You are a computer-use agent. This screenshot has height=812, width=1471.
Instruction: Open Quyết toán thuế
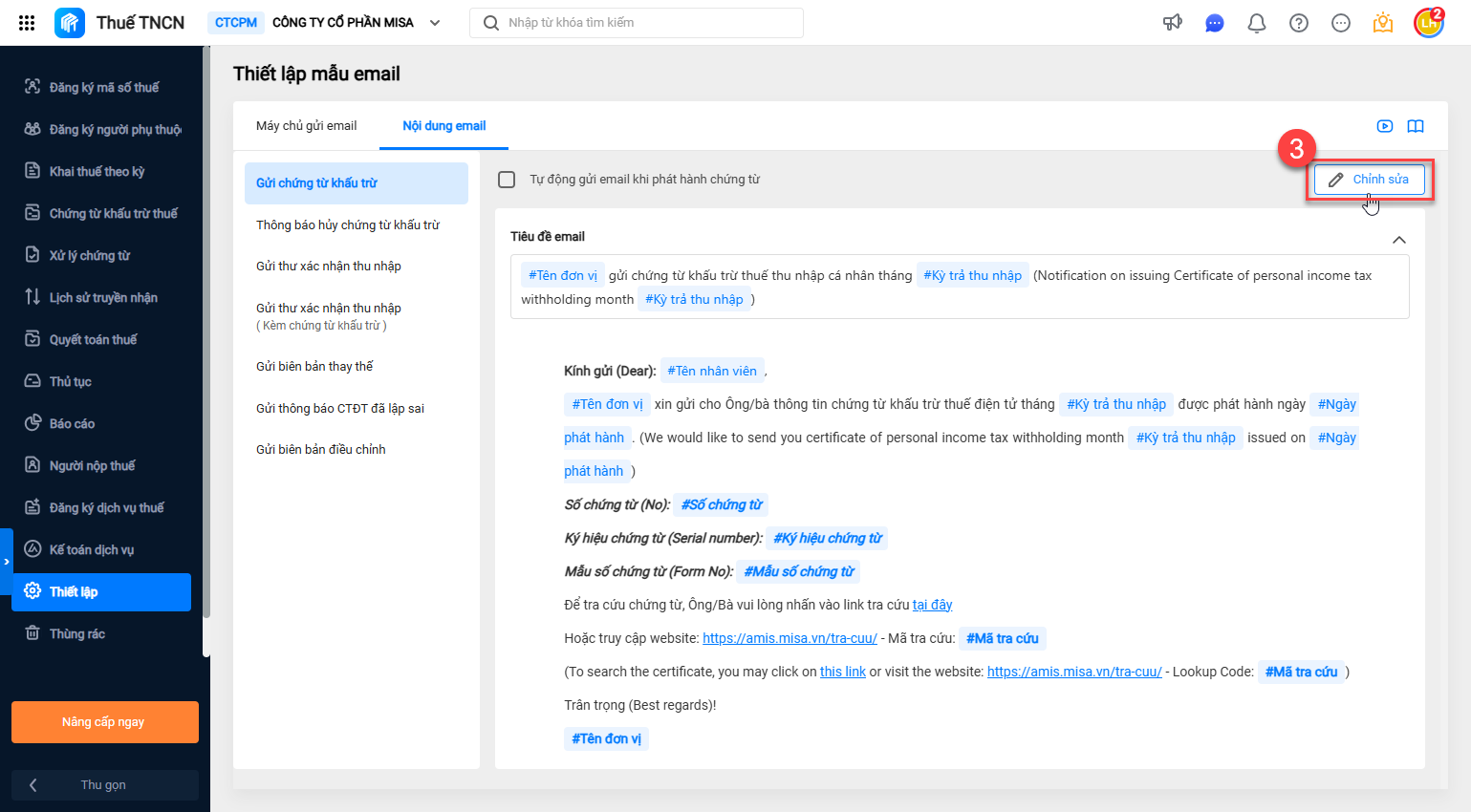click(x=101, y=339)
